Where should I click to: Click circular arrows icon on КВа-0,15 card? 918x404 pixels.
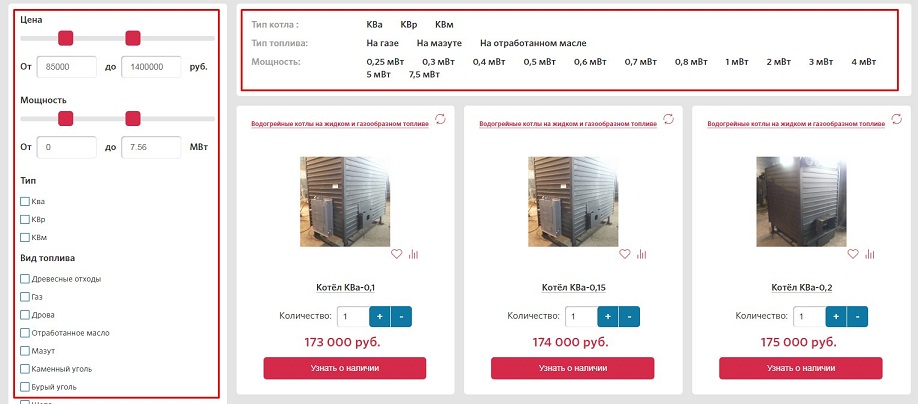point(669,120)
